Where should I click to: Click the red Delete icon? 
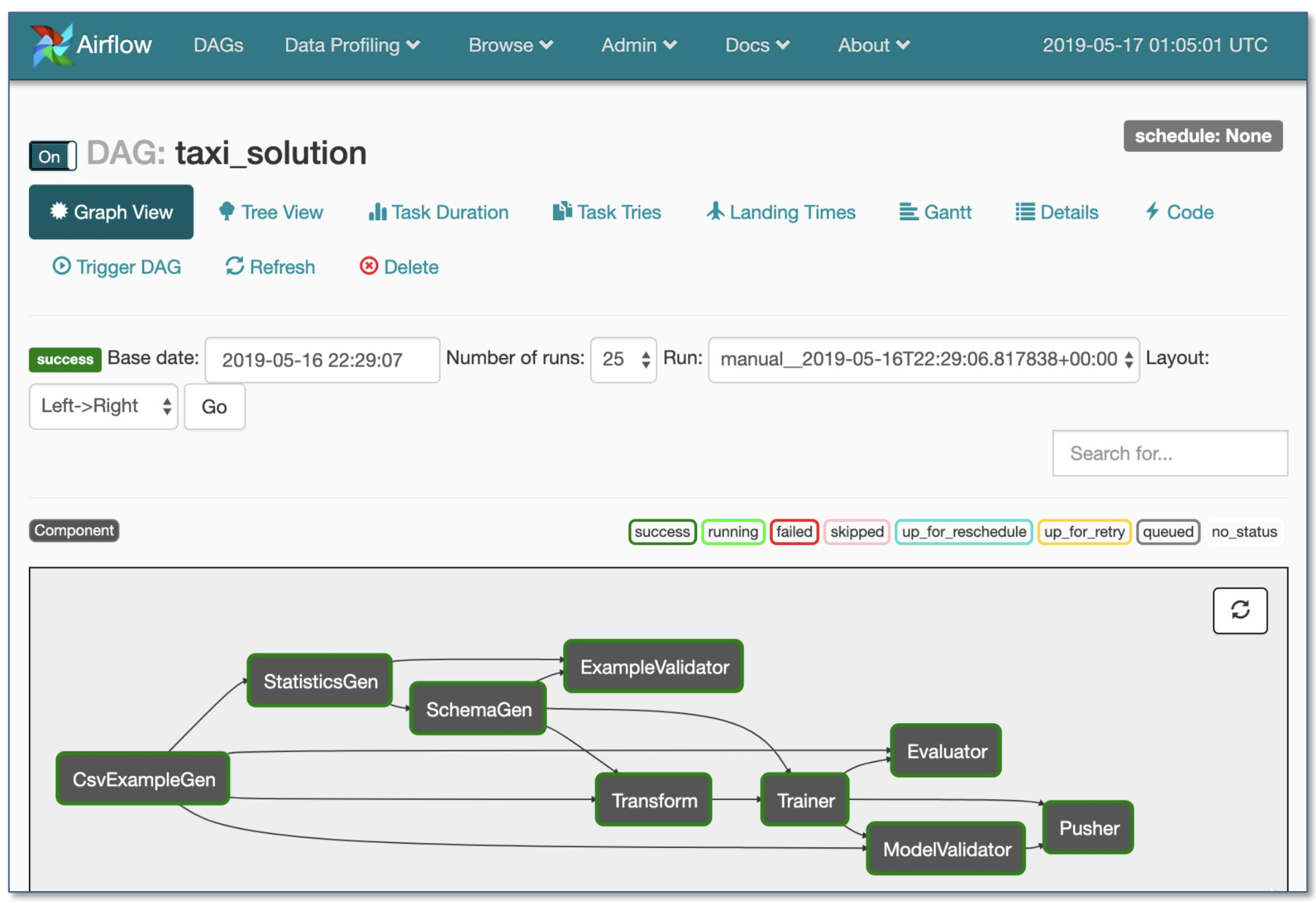368,266
